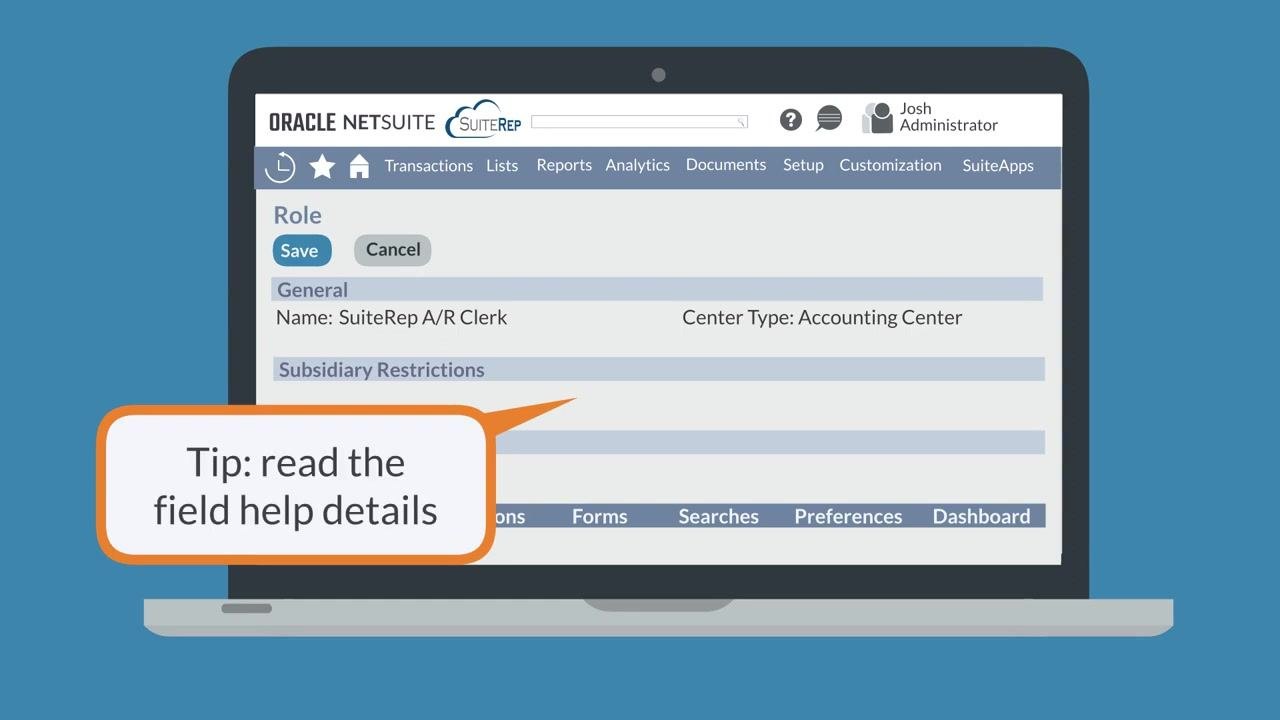The height and width of the screenshot is (720, 1280).
Task: Switch to the Preferences subtab
Action: (848, 517)
